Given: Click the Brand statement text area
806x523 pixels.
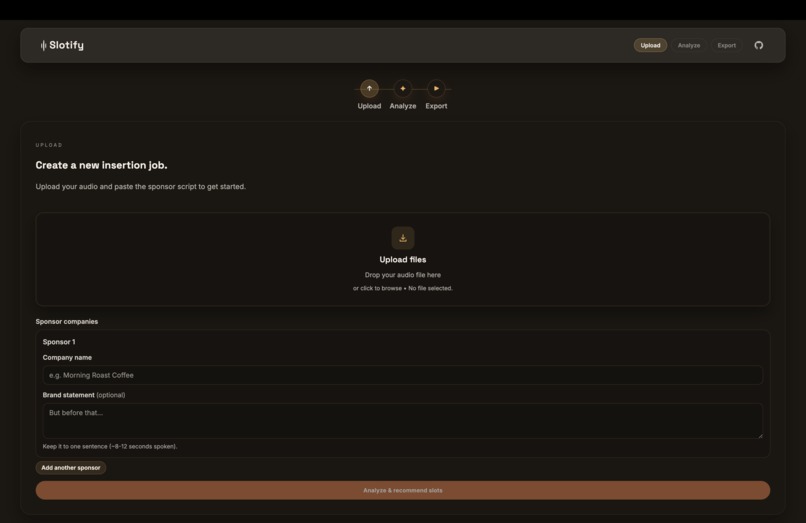Looking at the screenshot, I should 402,421.
